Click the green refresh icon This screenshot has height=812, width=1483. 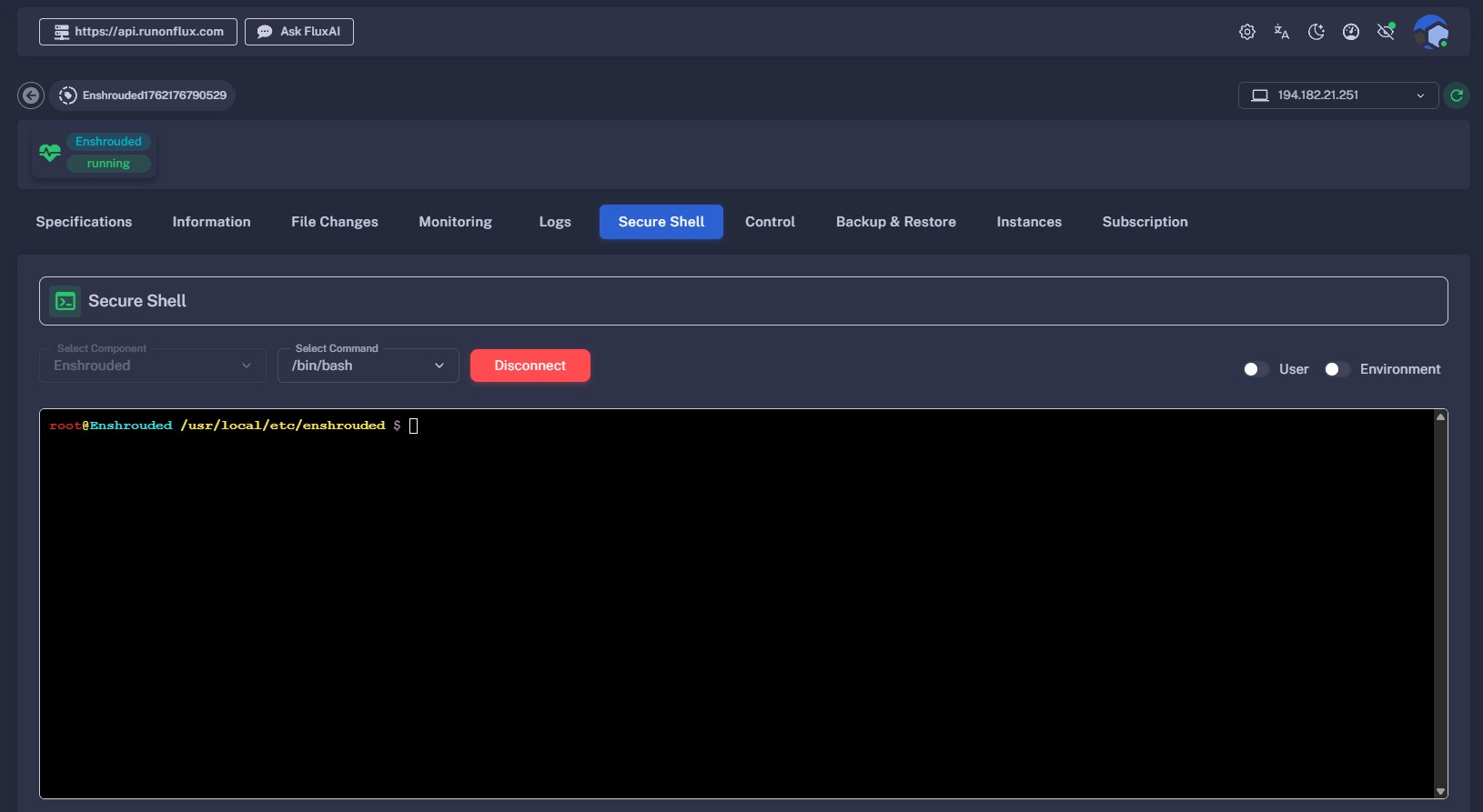[x=1457, y=95]
